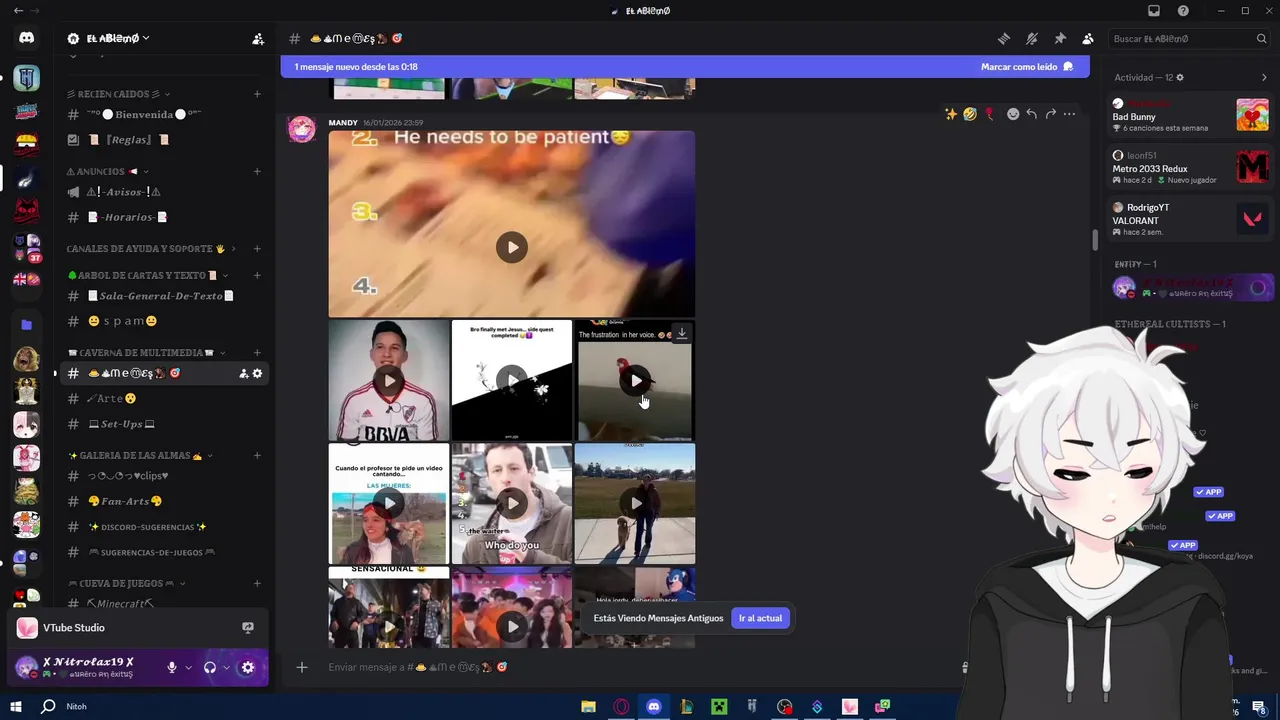The image size is (1280, 720).
Task: Open Sala-General-De-Texto channel
Action: 165,295
